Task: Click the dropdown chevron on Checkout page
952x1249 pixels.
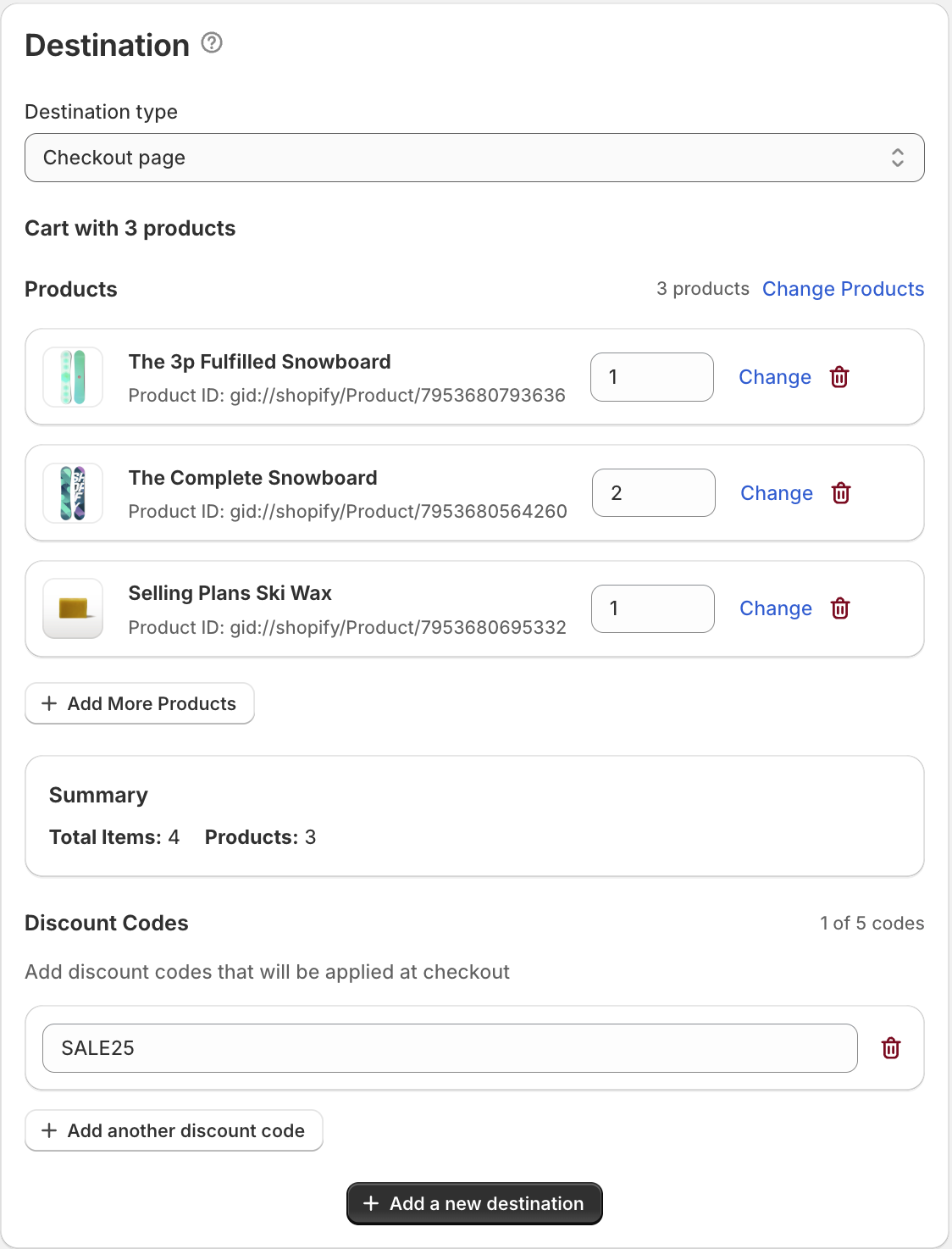Action: pyautogui.click(x=898, y=158)
